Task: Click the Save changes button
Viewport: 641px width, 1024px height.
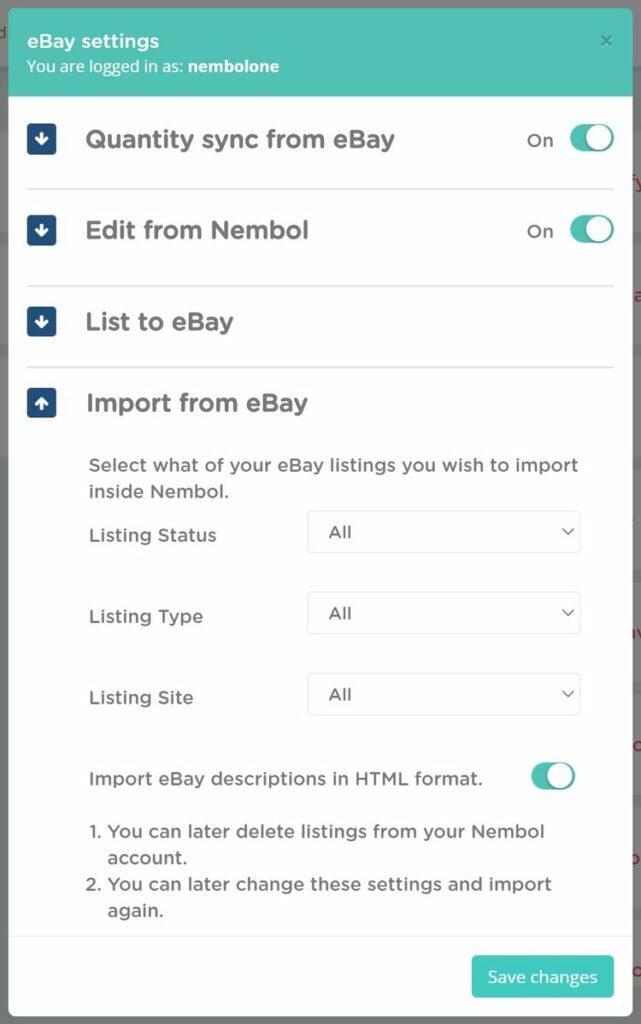Action: [x=541, y=976]
